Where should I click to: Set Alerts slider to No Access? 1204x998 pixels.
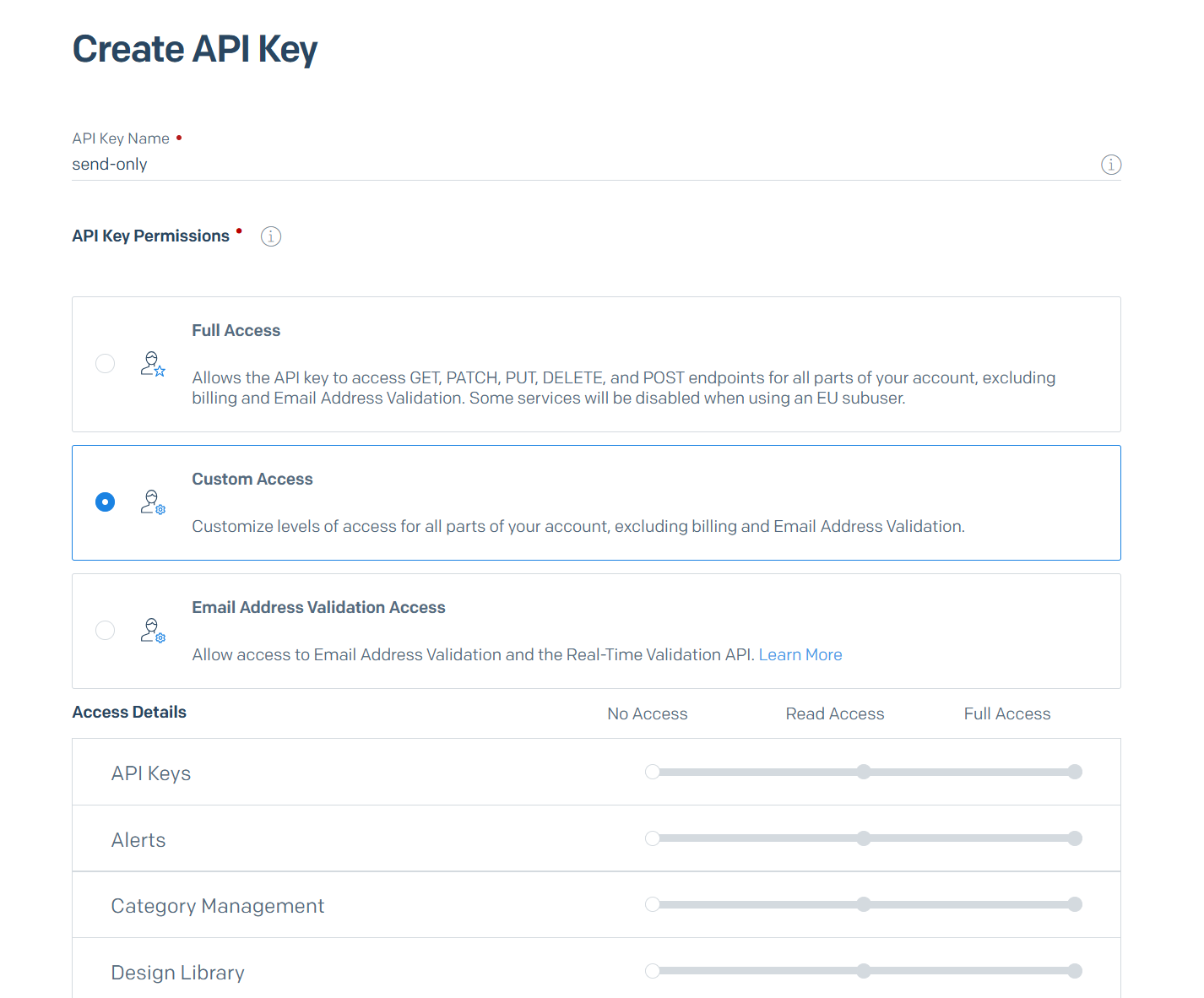point(653,838)
